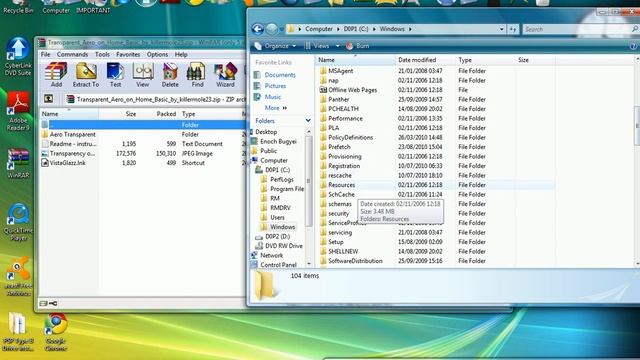
Task: Click WinRAR up-one-level folder button
Action: click(49, 99)
